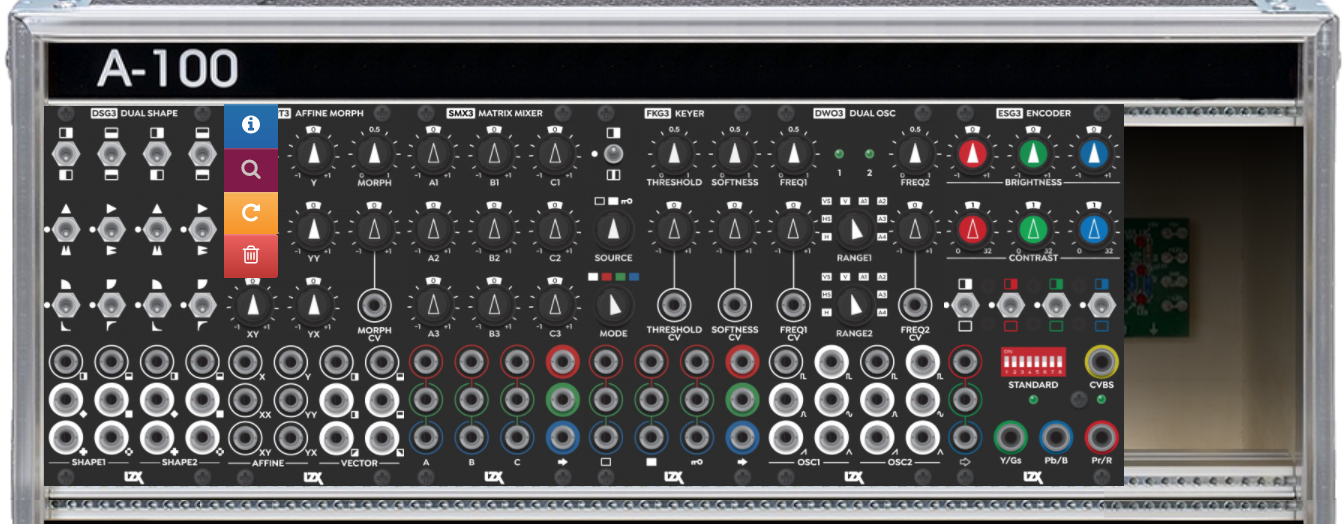The image size is (1342, 524).
Task: Select the DWO3 Dual Osc module title
Action: (855, 114)
